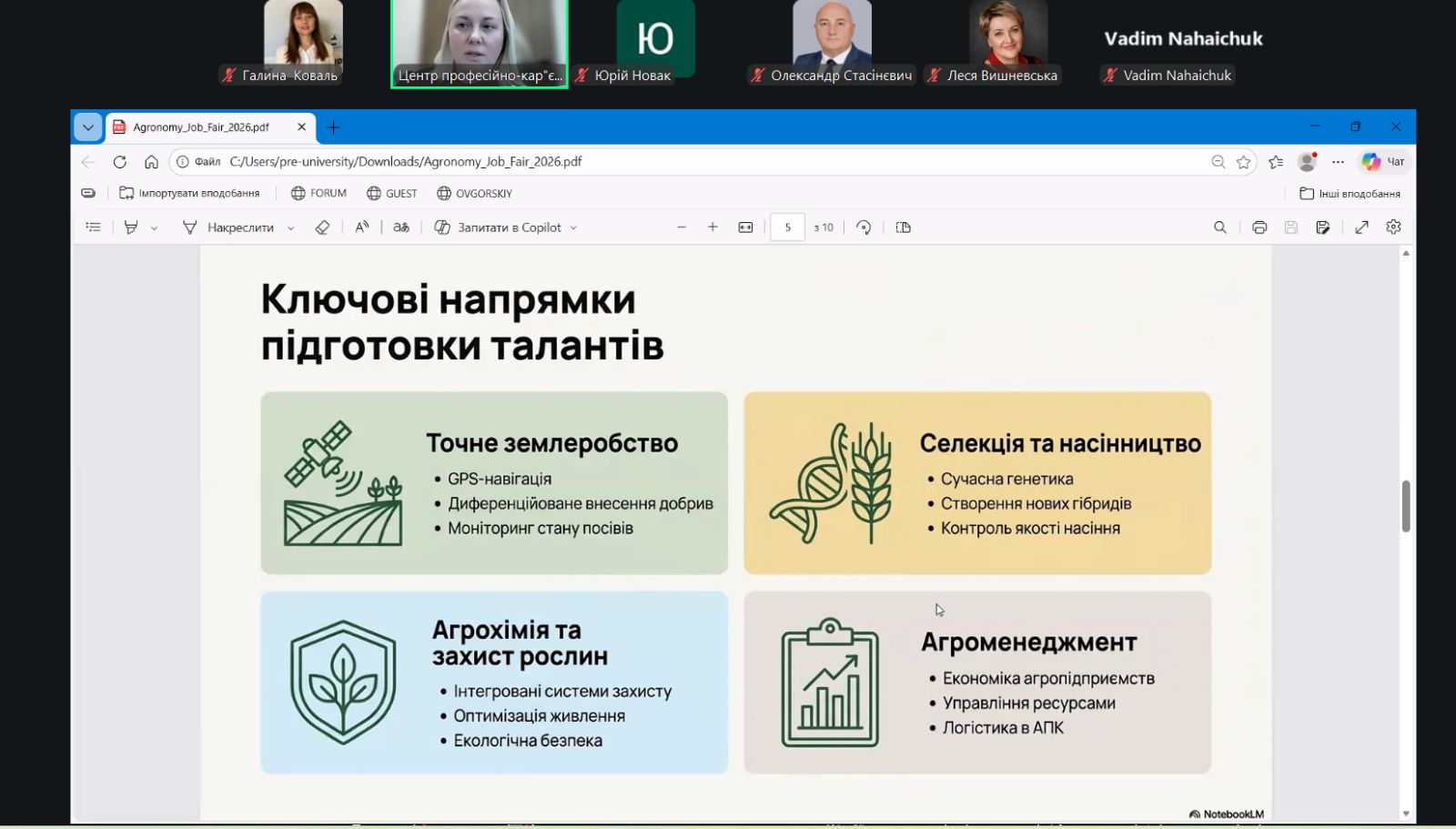The width and height of the screenshot is (1456, 829).
Task: Toggle the table of contents sidebar
Action: (x=93, y=227)
